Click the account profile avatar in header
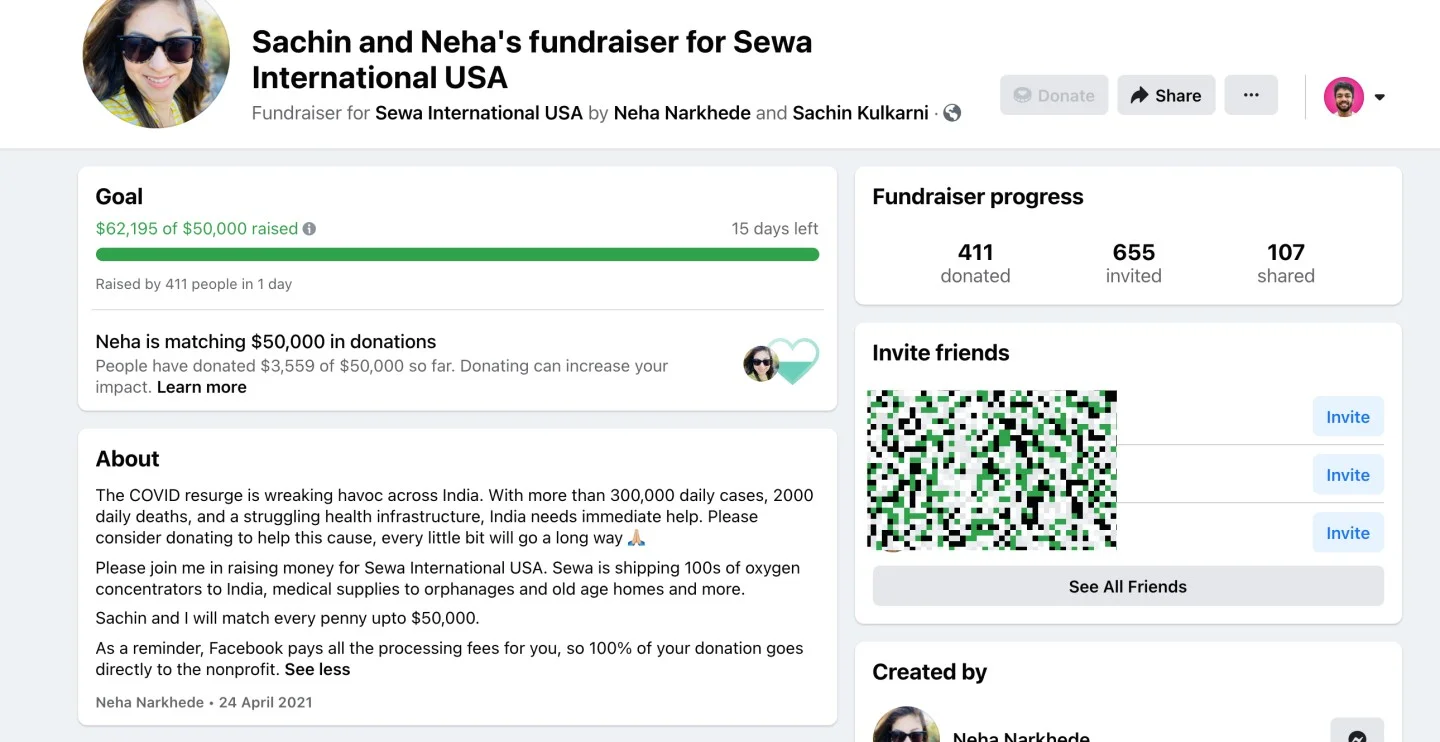 tap(1343, 97)
